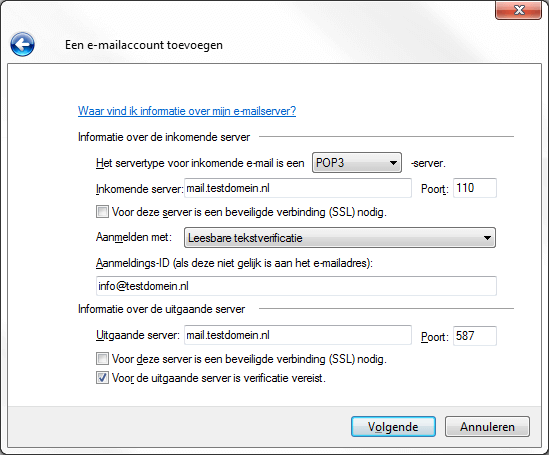Click the Annuleren button
Viewport: 549px width, 455px height.
click(487, 427)
